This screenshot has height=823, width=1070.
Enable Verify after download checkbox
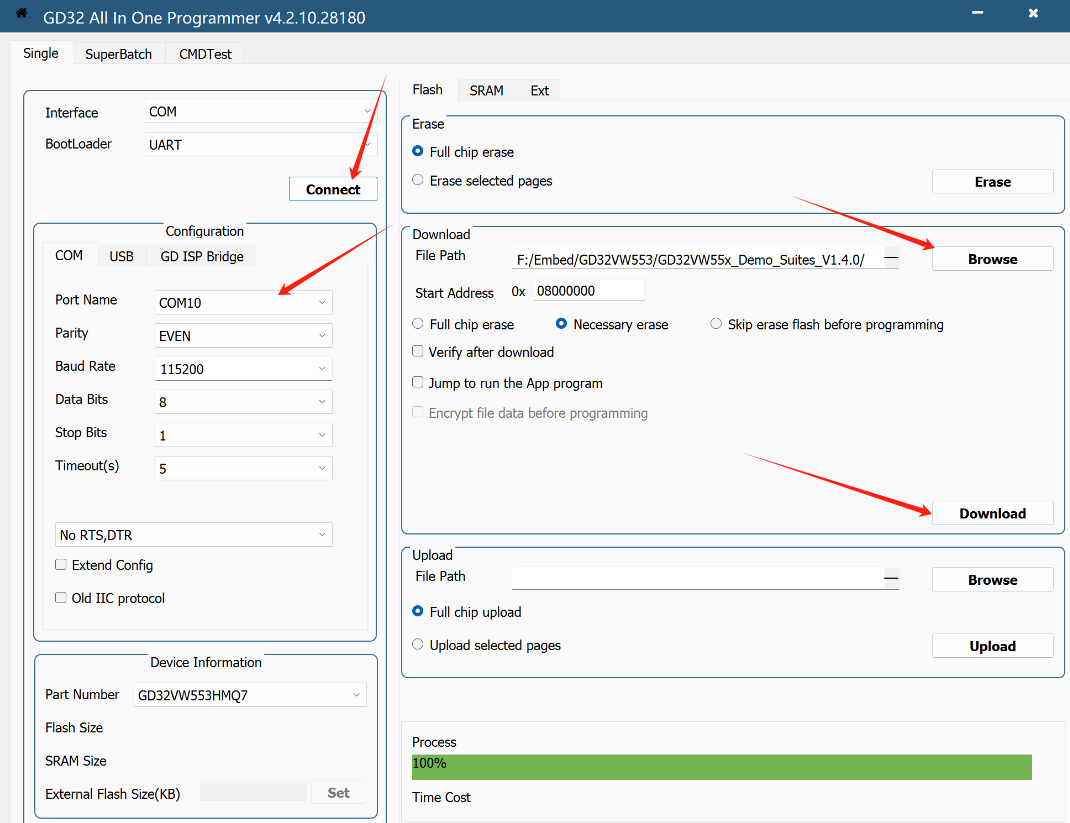coord(418,352)
